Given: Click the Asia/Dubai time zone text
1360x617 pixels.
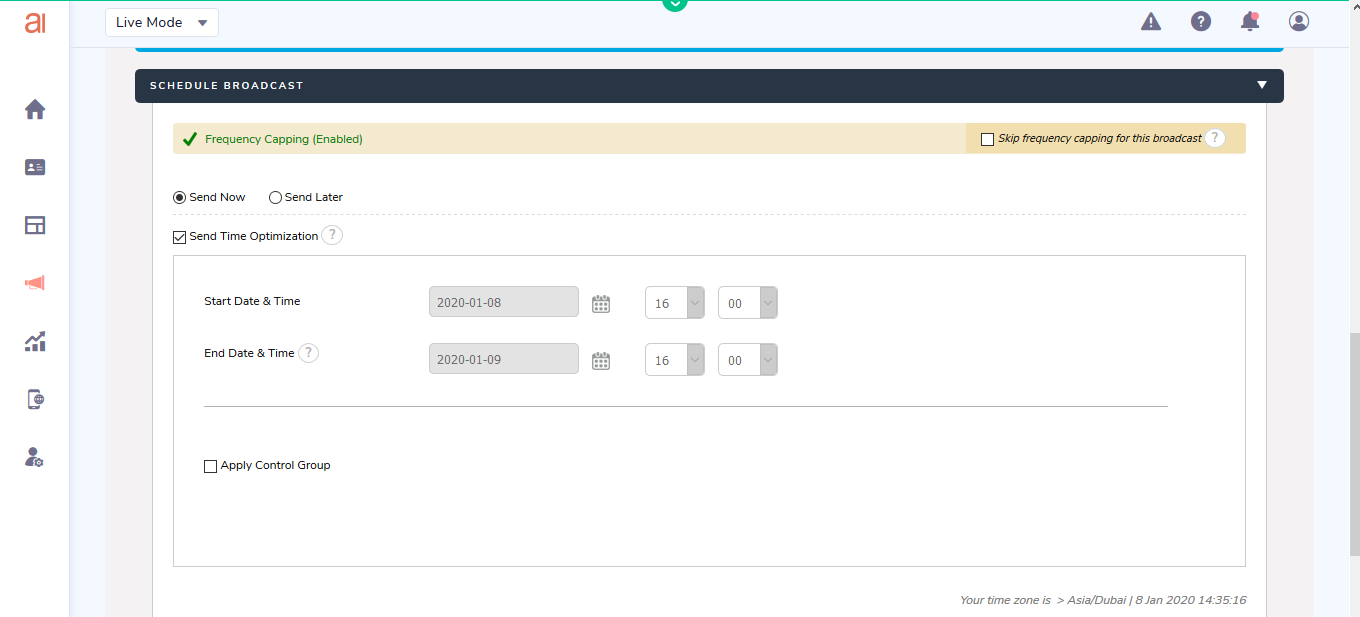Looking at the screenshot, I should click(x=1098, y=600).
